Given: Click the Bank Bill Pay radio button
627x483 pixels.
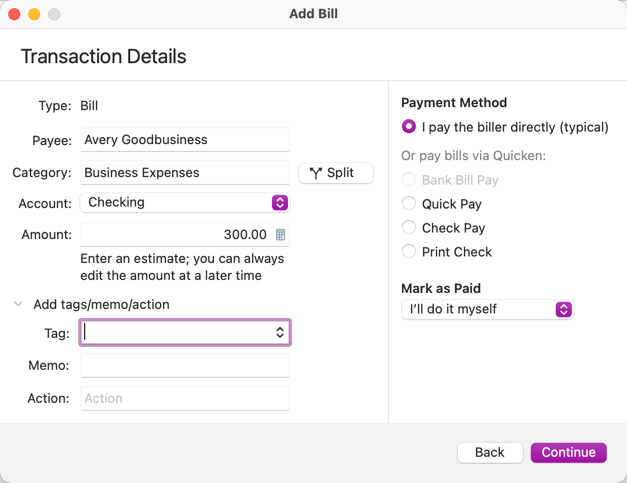Looking at the screenshot, I should pos(409,180).
